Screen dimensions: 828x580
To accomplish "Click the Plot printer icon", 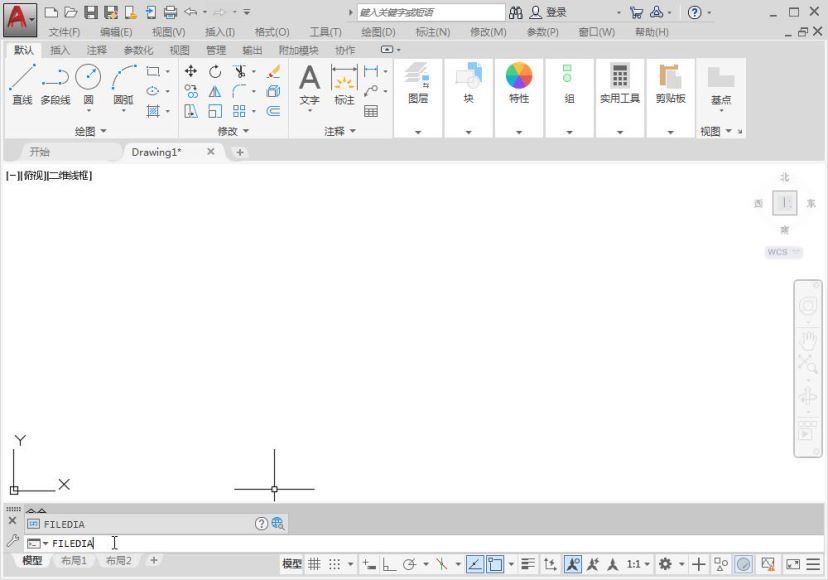I will point(170,12).
